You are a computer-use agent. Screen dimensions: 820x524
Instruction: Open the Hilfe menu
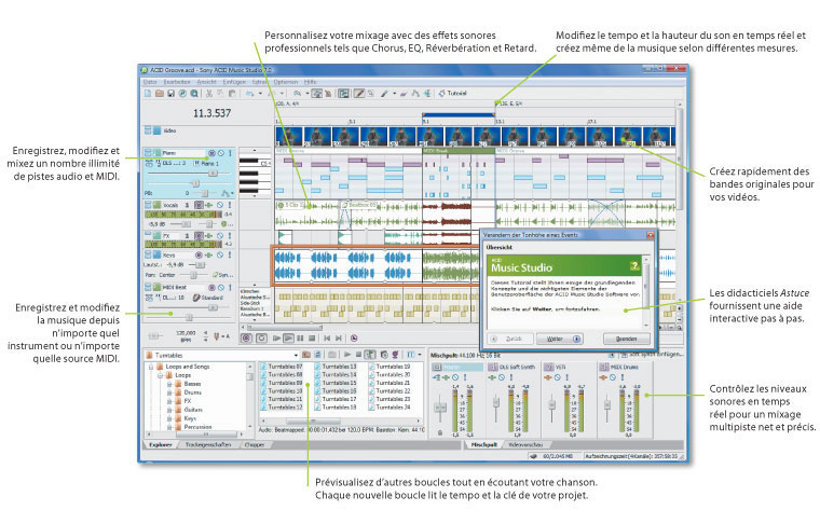[x=310, y=82]
